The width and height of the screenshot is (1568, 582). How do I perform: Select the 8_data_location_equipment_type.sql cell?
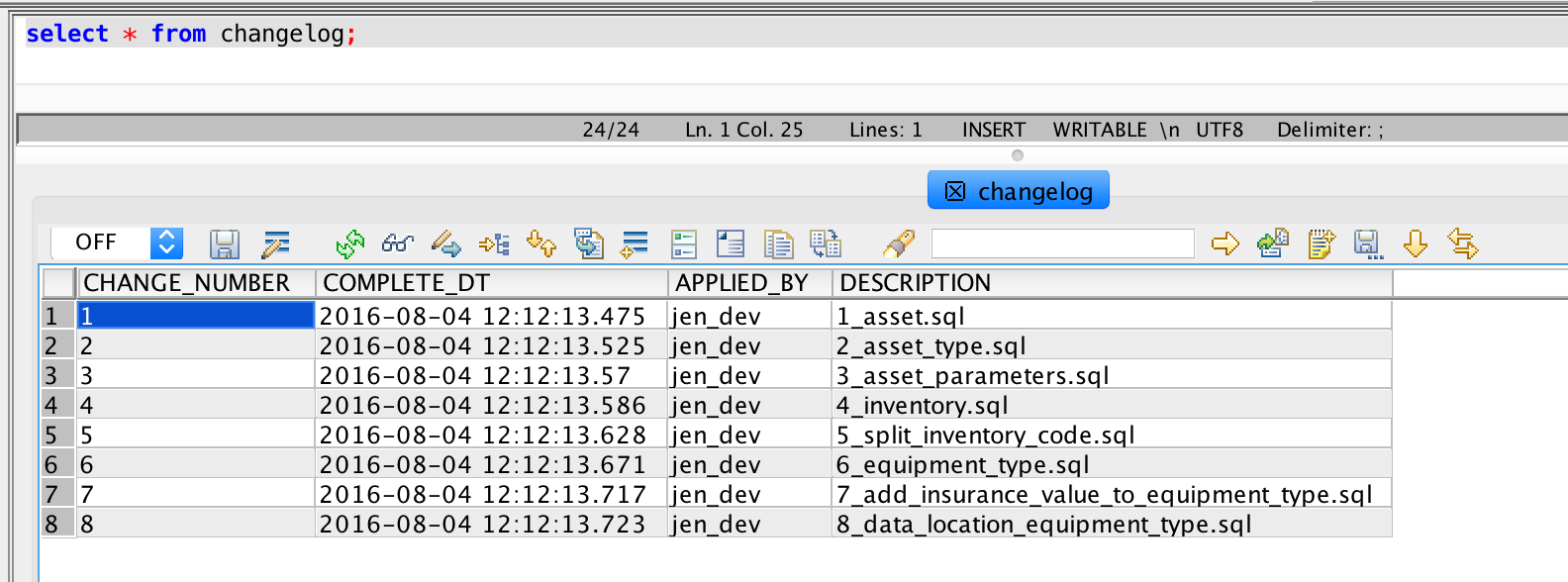click(1043, 525)
